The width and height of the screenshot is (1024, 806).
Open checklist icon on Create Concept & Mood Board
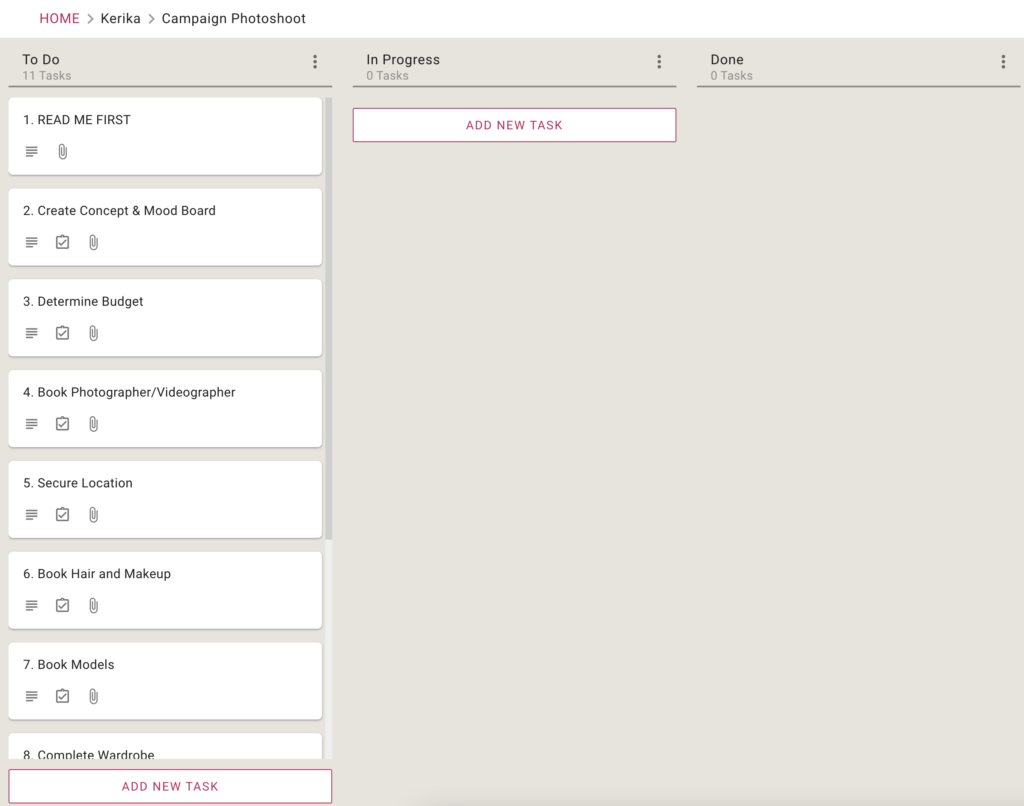(63, 242)
